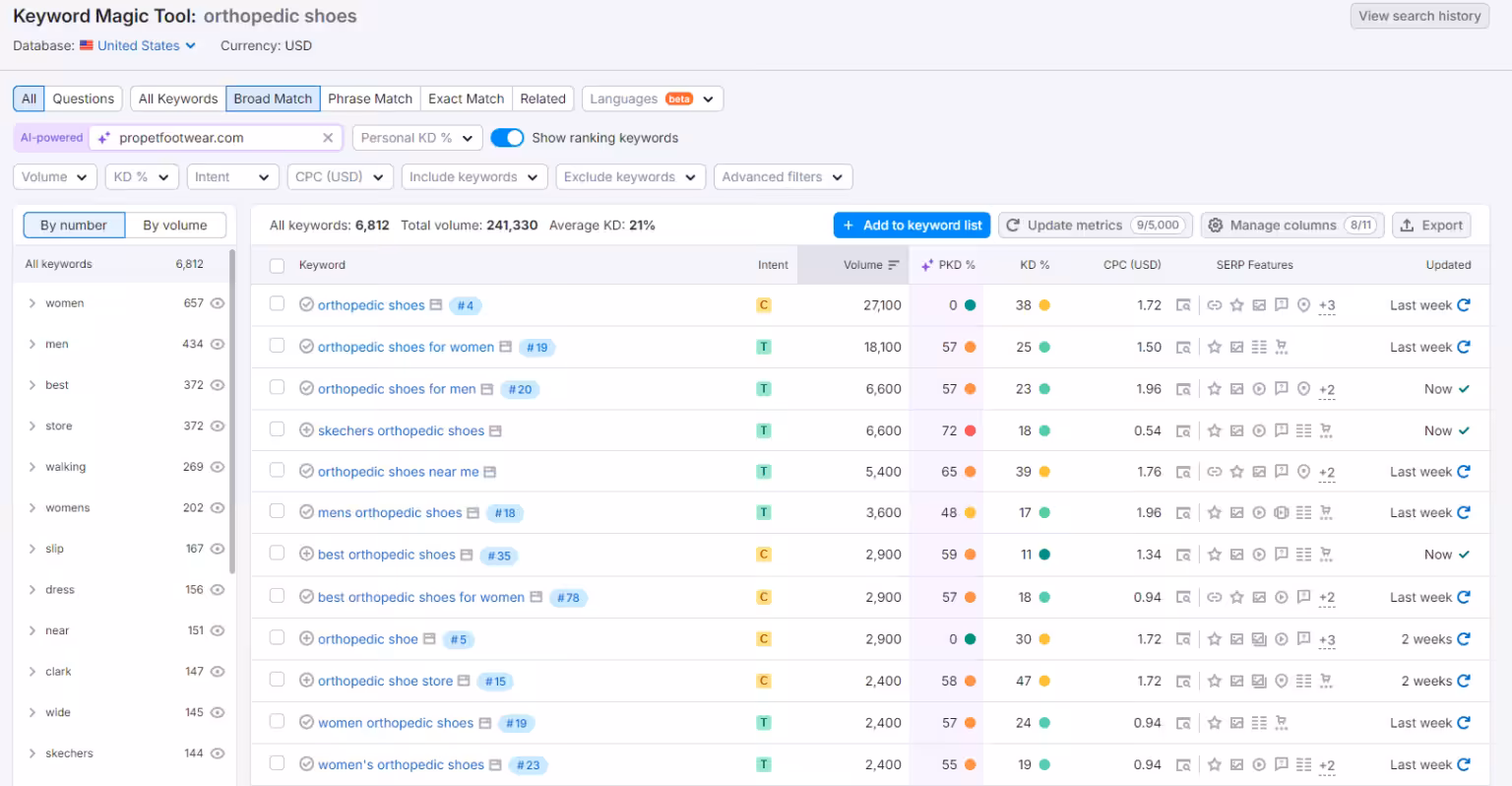1512x786 pixels.
Task: Select the Exact Match tab
Action: (x=467, y=98)
